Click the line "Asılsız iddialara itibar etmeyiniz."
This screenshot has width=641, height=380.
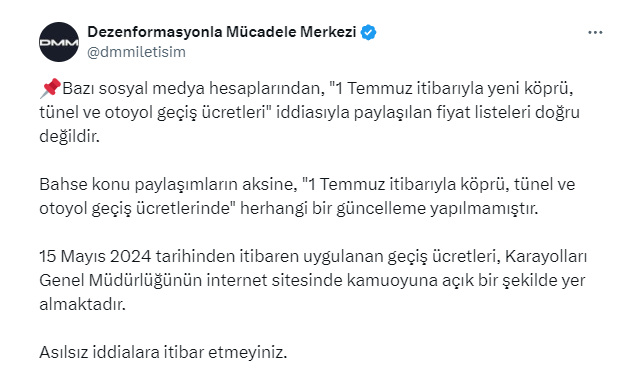(x=163, y=352)
